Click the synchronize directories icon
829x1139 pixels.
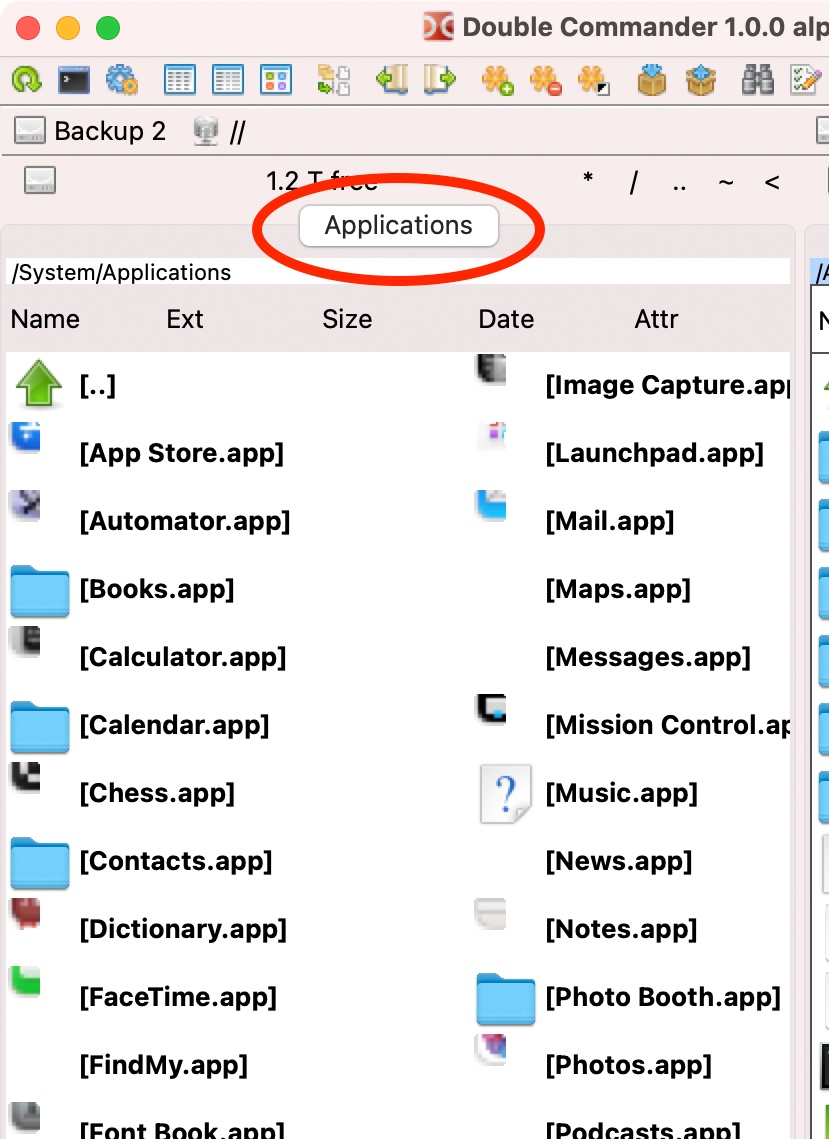[332, 80]
